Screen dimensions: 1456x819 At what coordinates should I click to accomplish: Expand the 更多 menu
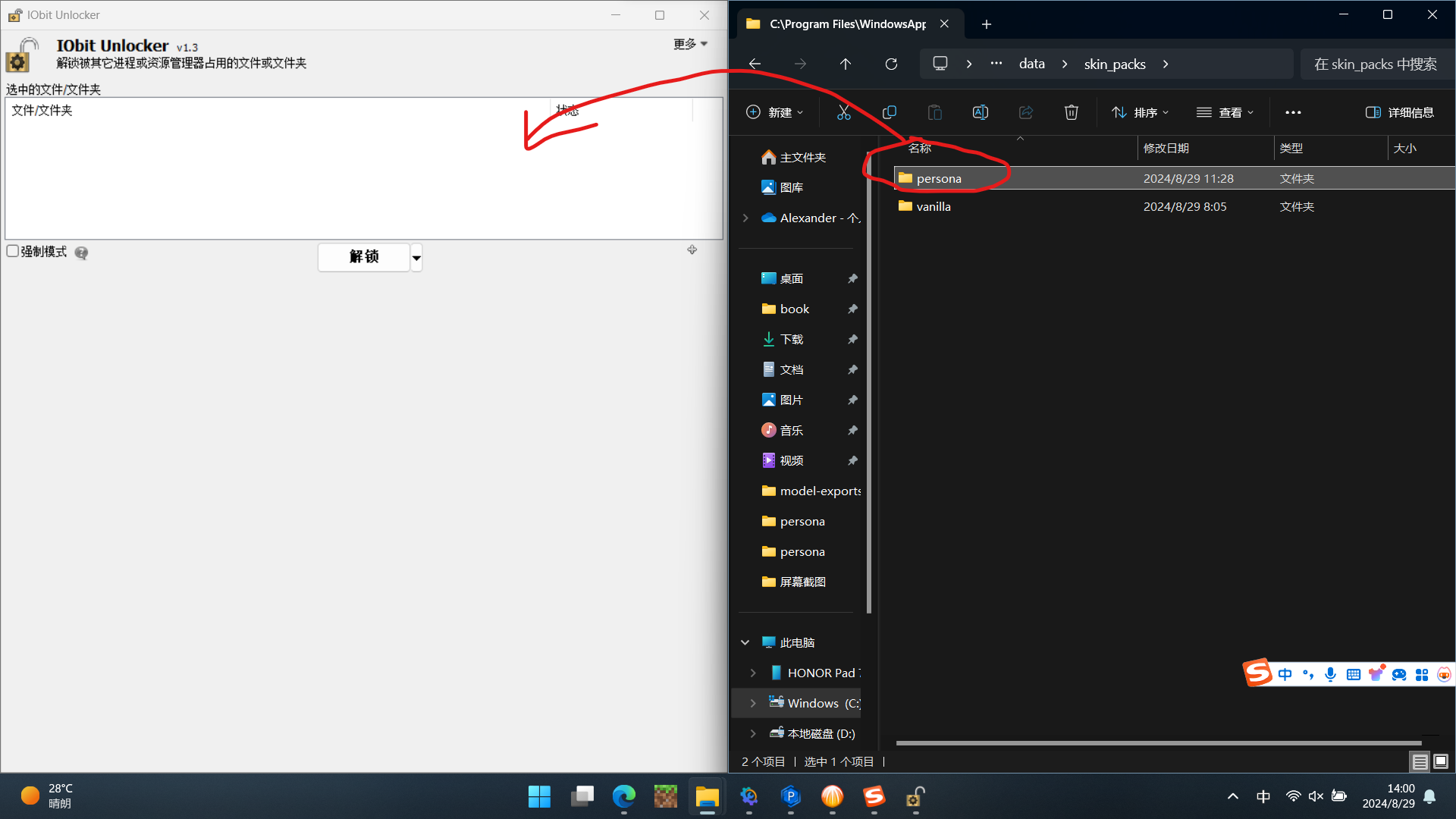coord(691,44)
